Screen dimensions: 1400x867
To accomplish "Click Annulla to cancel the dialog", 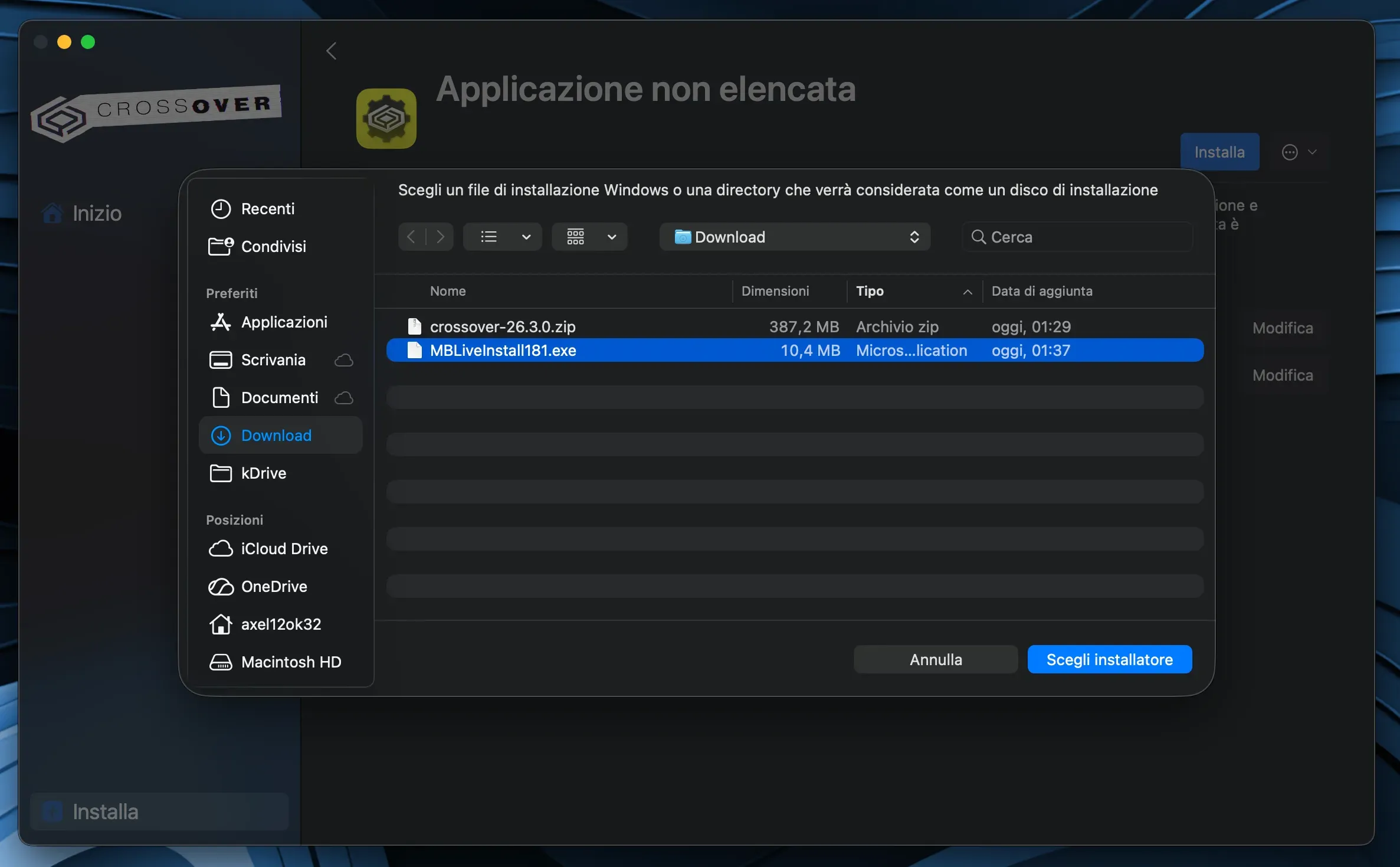I will click(x=936, y=659).
